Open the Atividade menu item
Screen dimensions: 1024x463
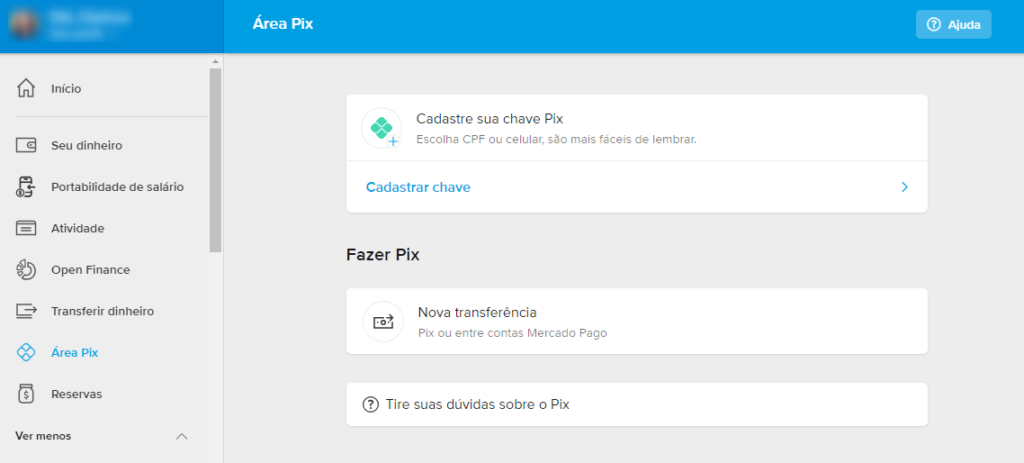point(78,228)
